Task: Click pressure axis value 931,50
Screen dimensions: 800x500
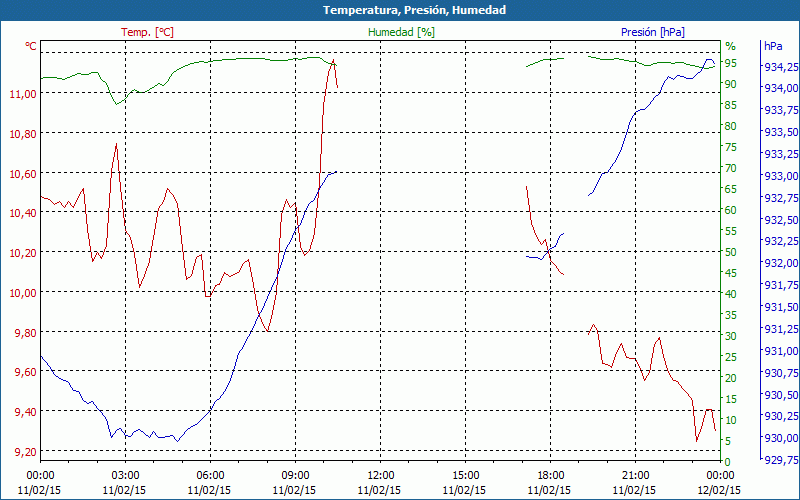Action: 781,307
